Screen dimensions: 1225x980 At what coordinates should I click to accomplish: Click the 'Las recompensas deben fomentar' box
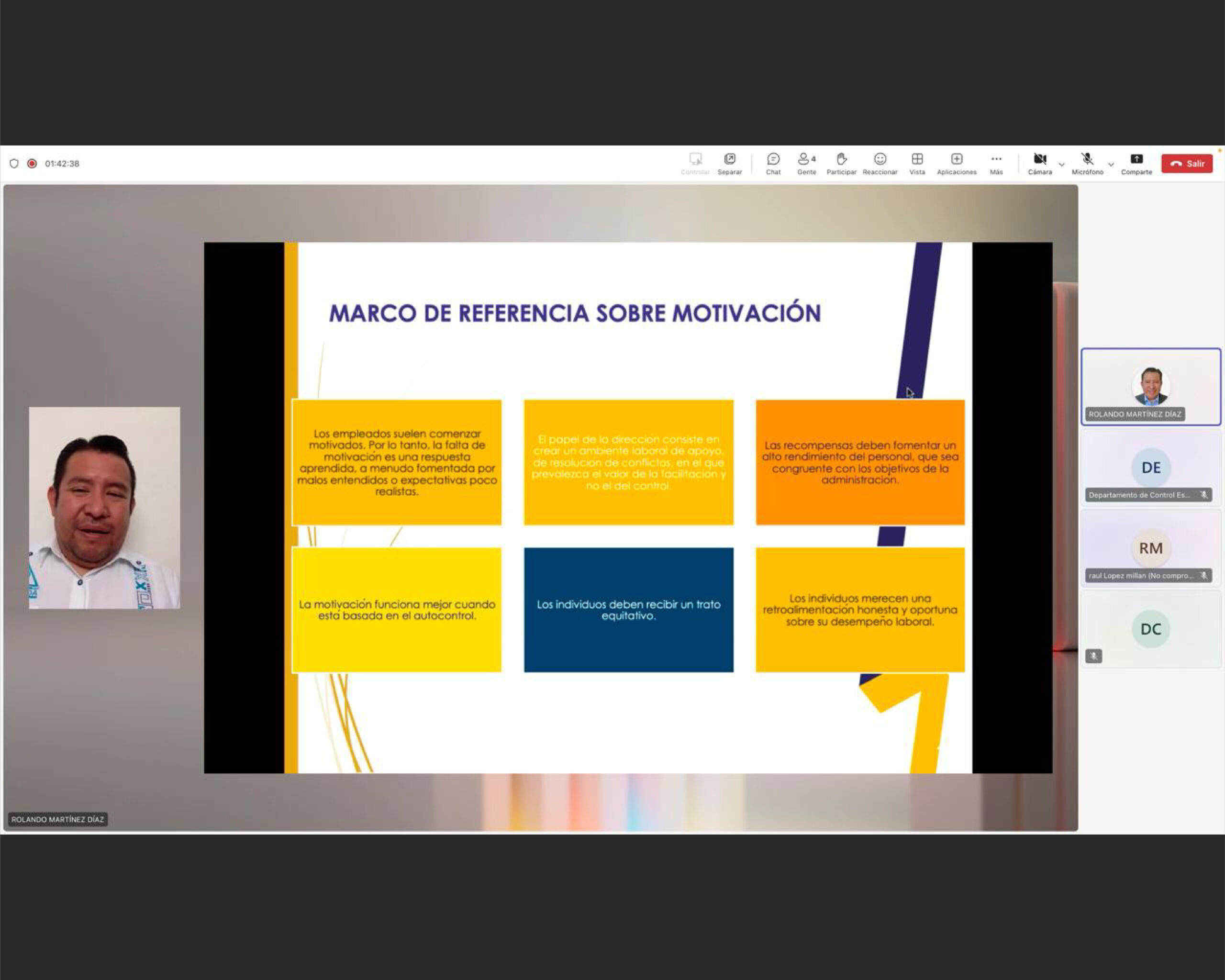[860, 462]
